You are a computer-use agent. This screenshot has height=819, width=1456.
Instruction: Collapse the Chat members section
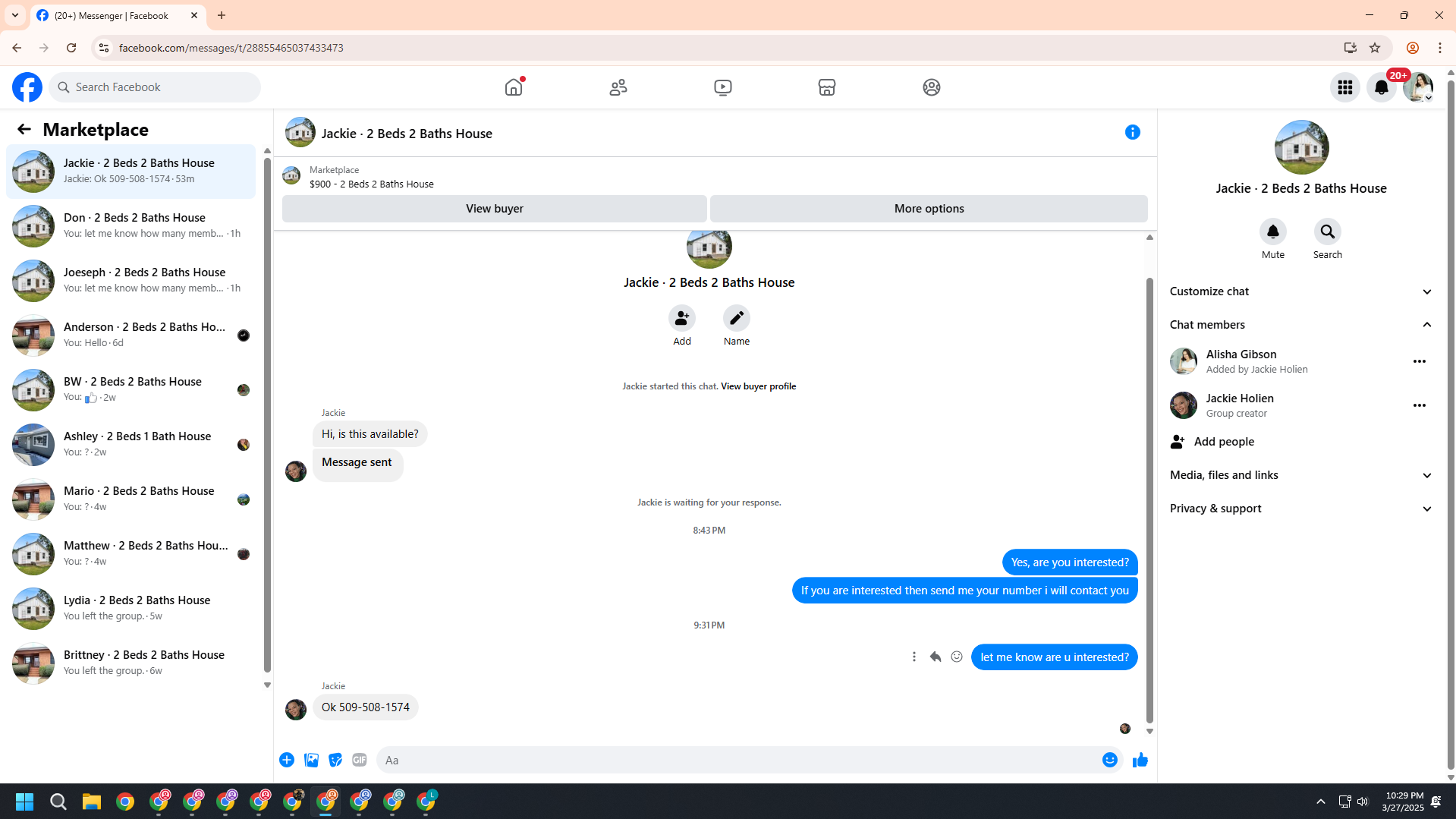(1302, 325)
